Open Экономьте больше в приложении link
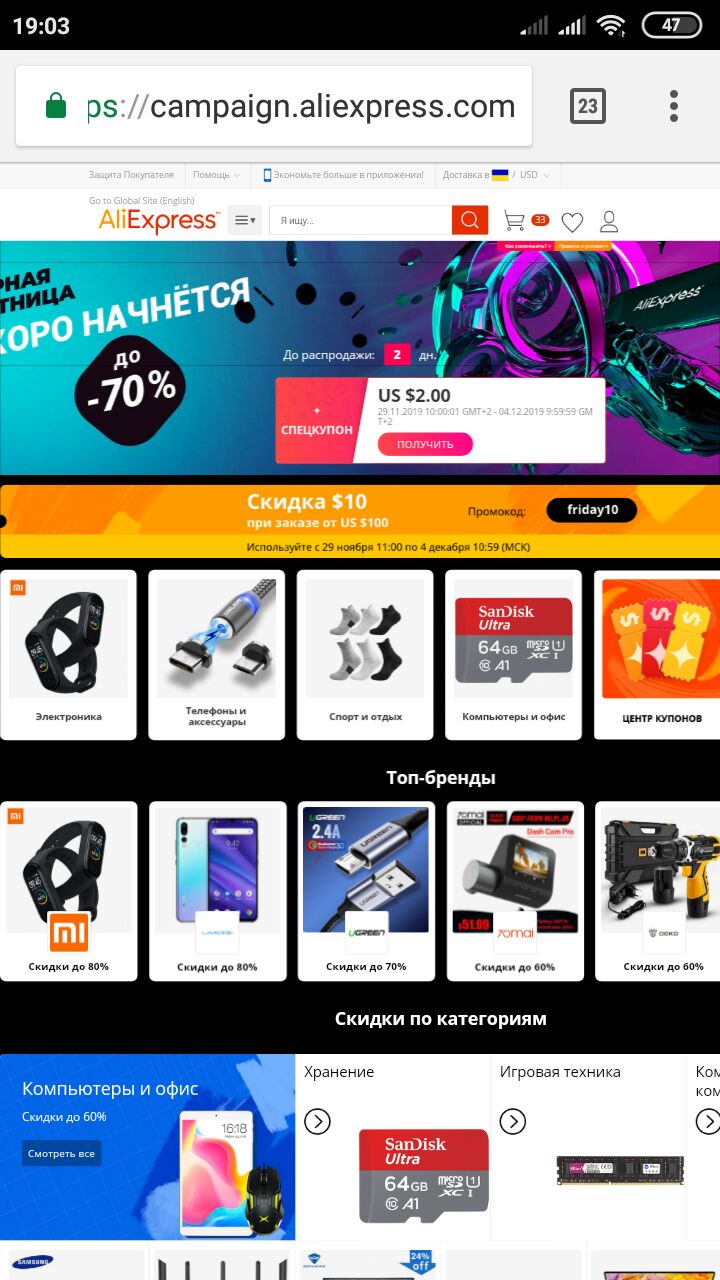 pos(343,175)
